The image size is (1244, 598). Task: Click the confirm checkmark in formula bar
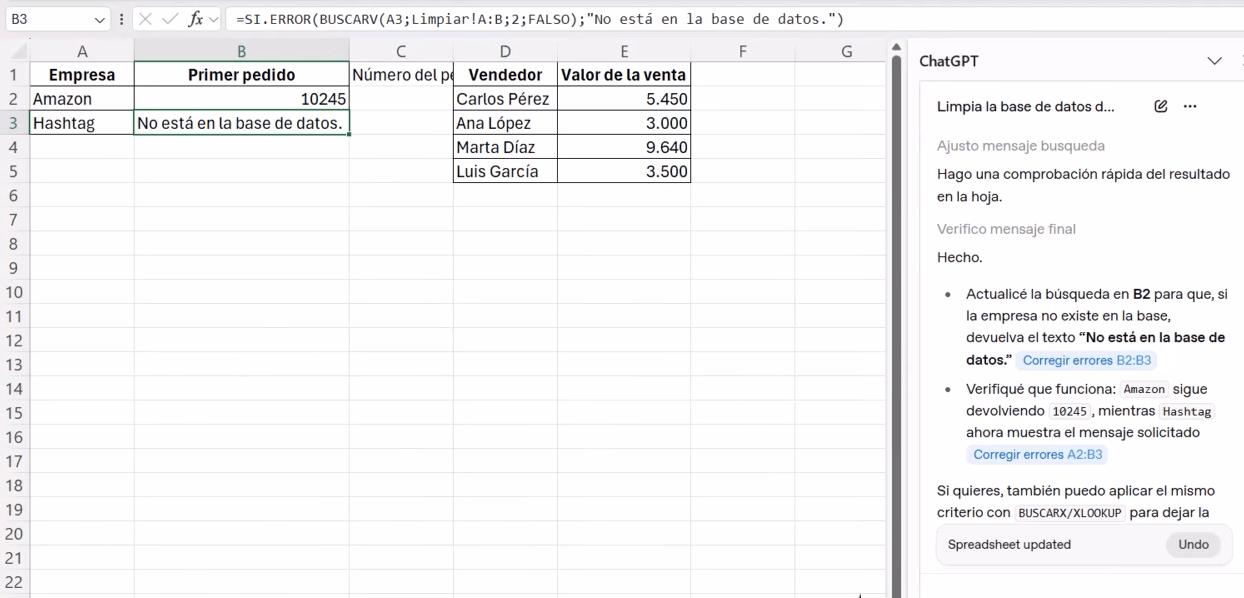click(170, 19)
